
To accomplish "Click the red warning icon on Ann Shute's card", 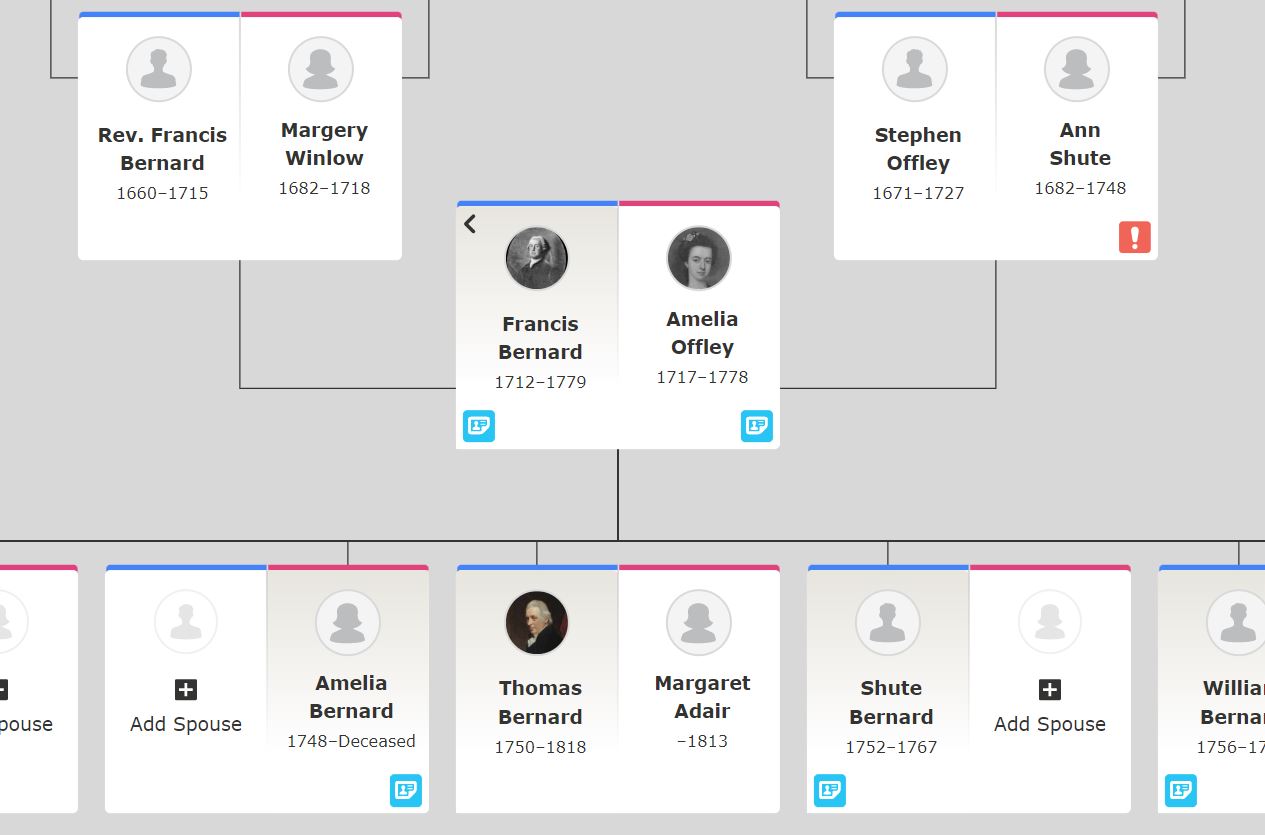I will point(1134,237).
